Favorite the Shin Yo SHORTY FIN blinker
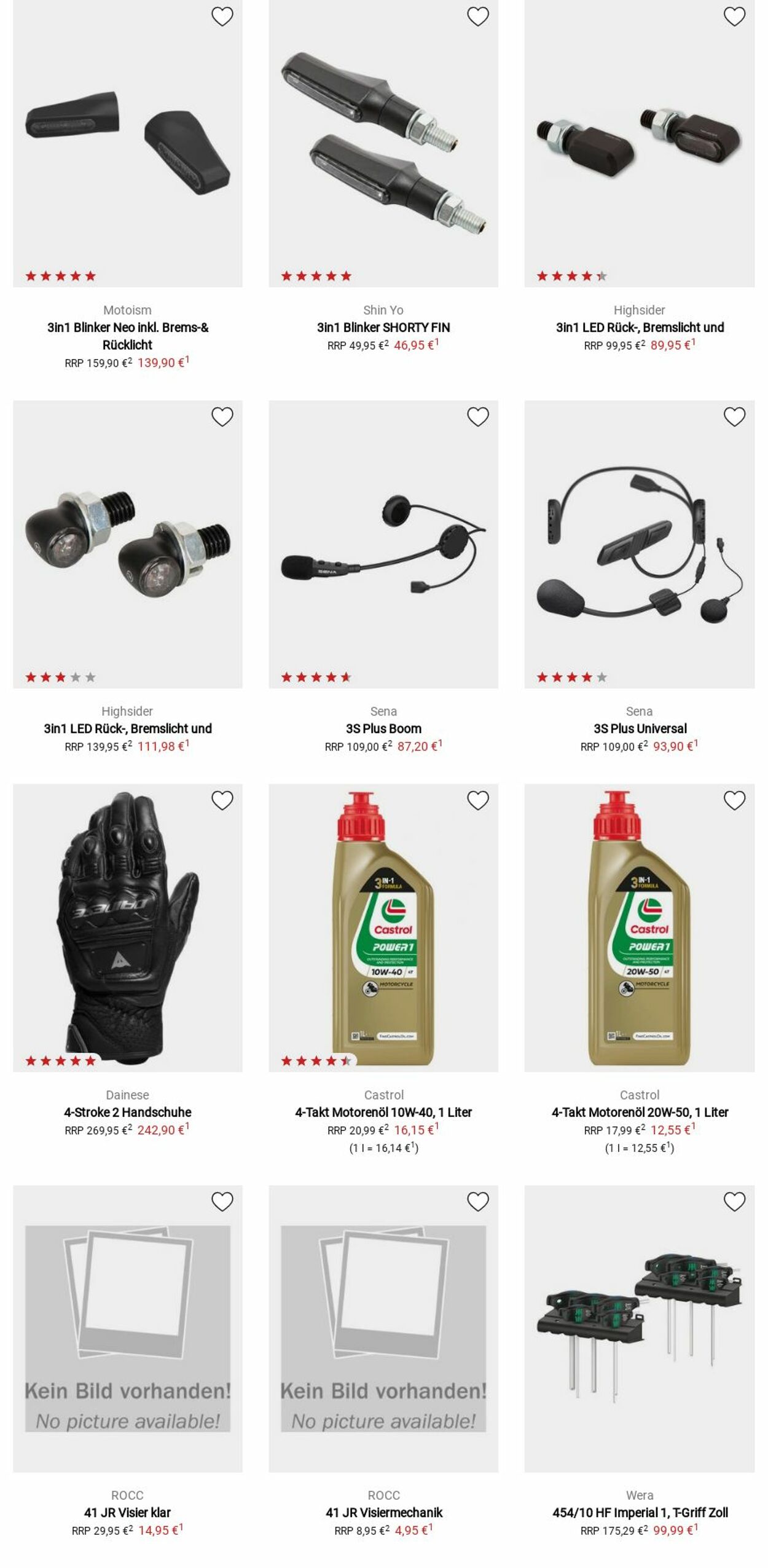This screenshot has height=1568, width=768. (477, 17)
